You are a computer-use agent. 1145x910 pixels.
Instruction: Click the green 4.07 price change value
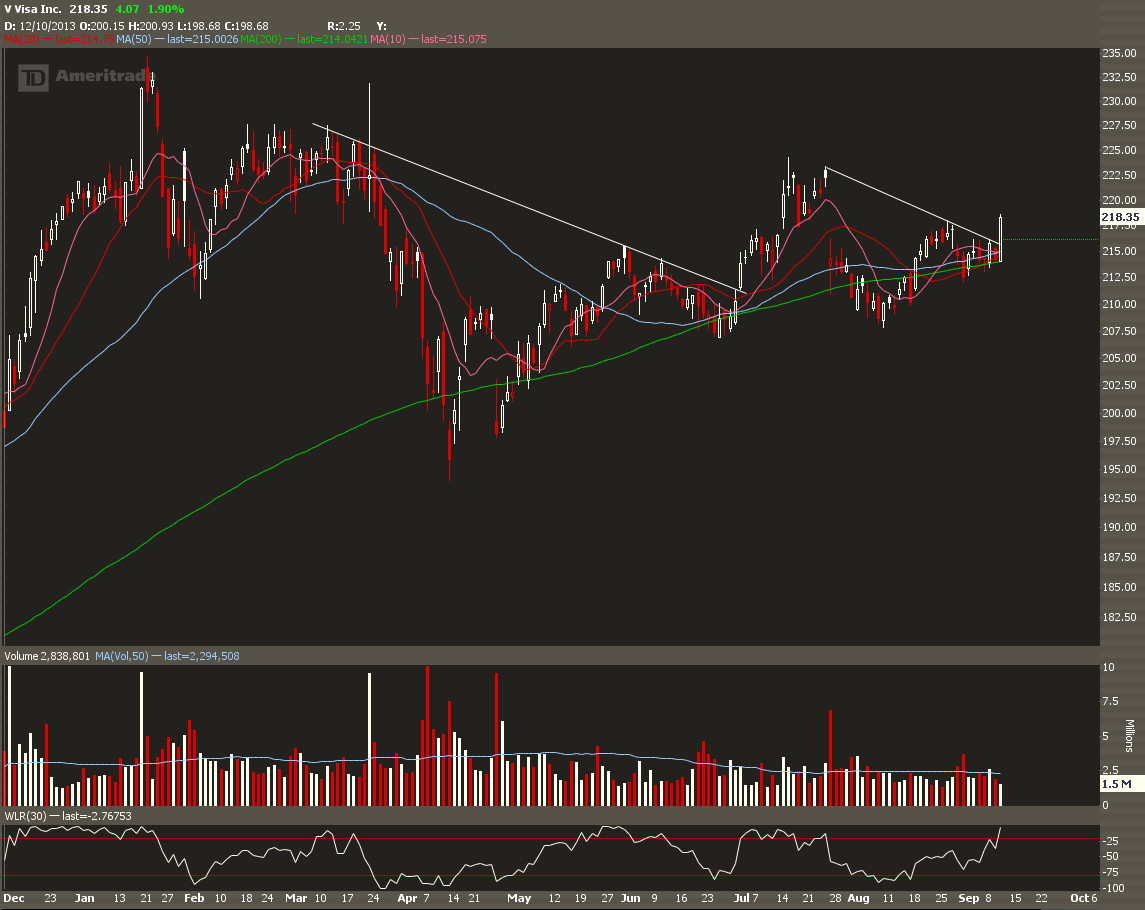127,9
